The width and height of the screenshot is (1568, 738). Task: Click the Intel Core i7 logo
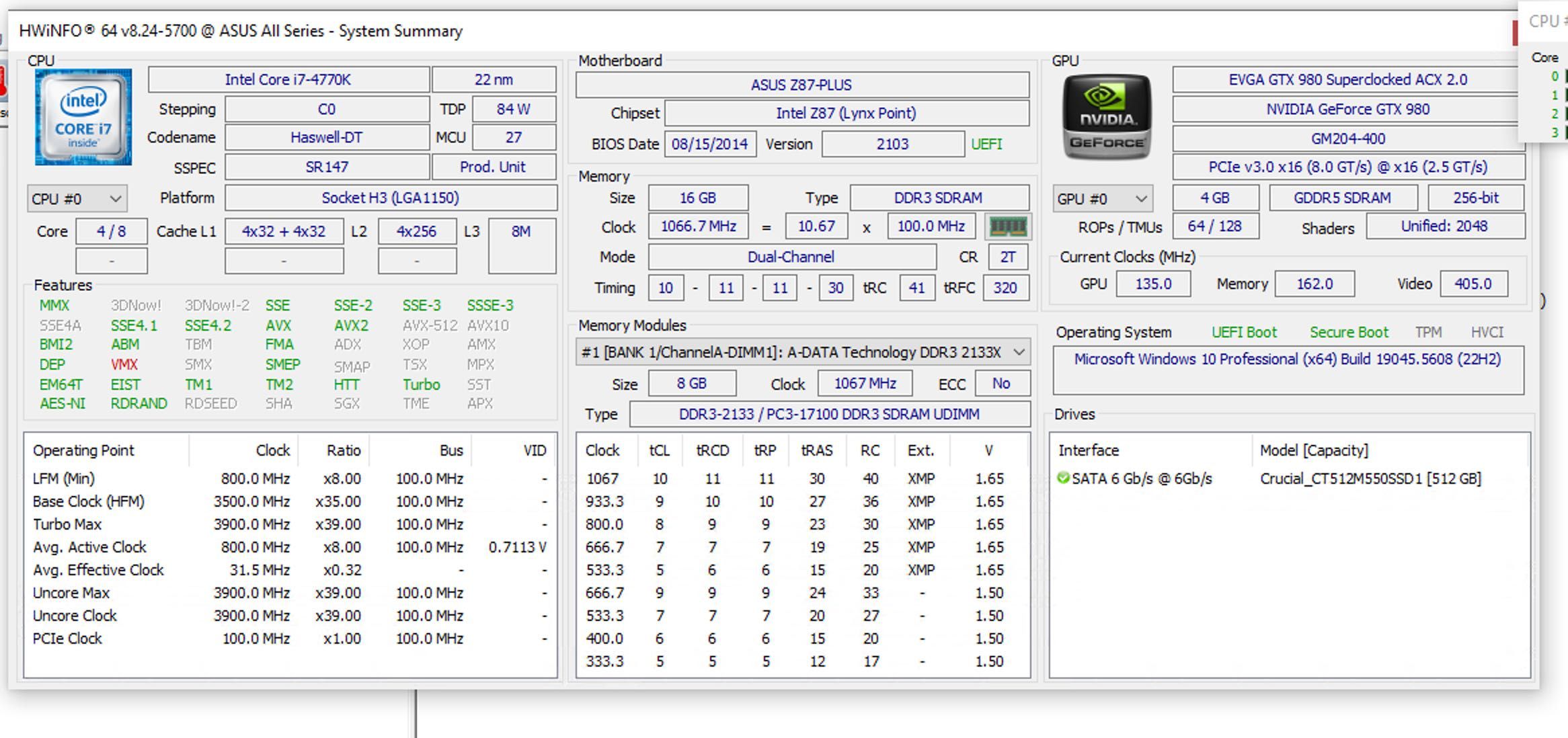83,117
